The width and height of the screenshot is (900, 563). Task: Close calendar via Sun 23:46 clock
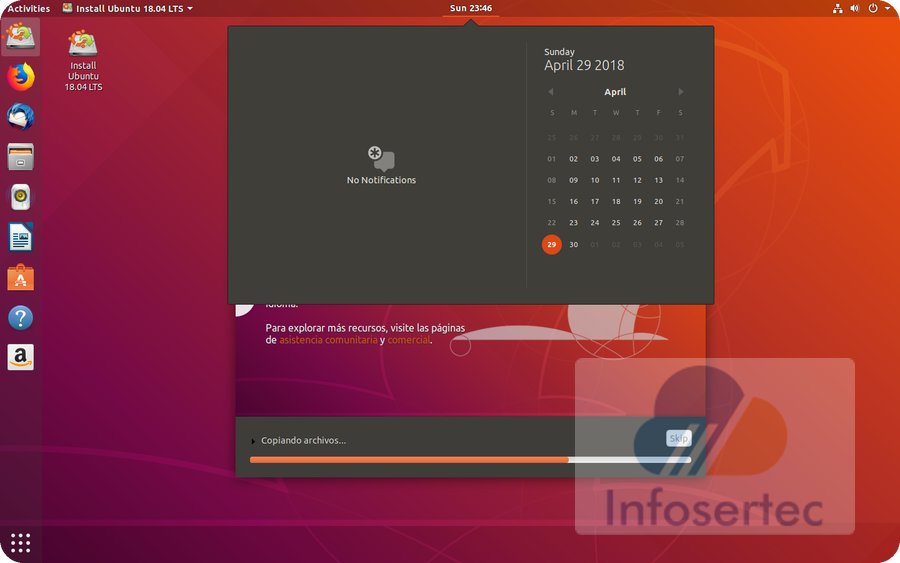point(470,8)
